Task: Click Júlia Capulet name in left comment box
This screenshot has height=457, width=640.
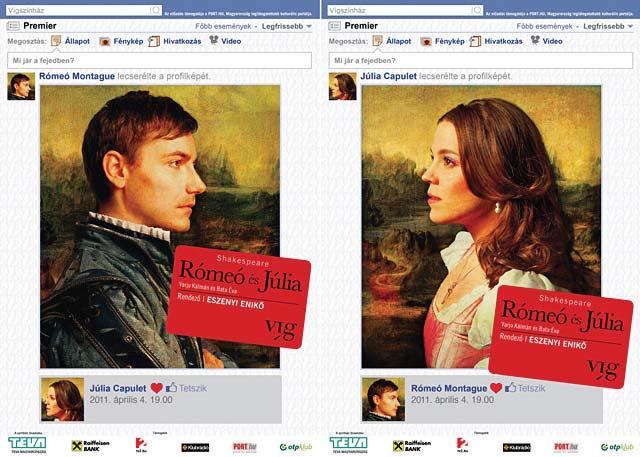Action: [118, 388]
